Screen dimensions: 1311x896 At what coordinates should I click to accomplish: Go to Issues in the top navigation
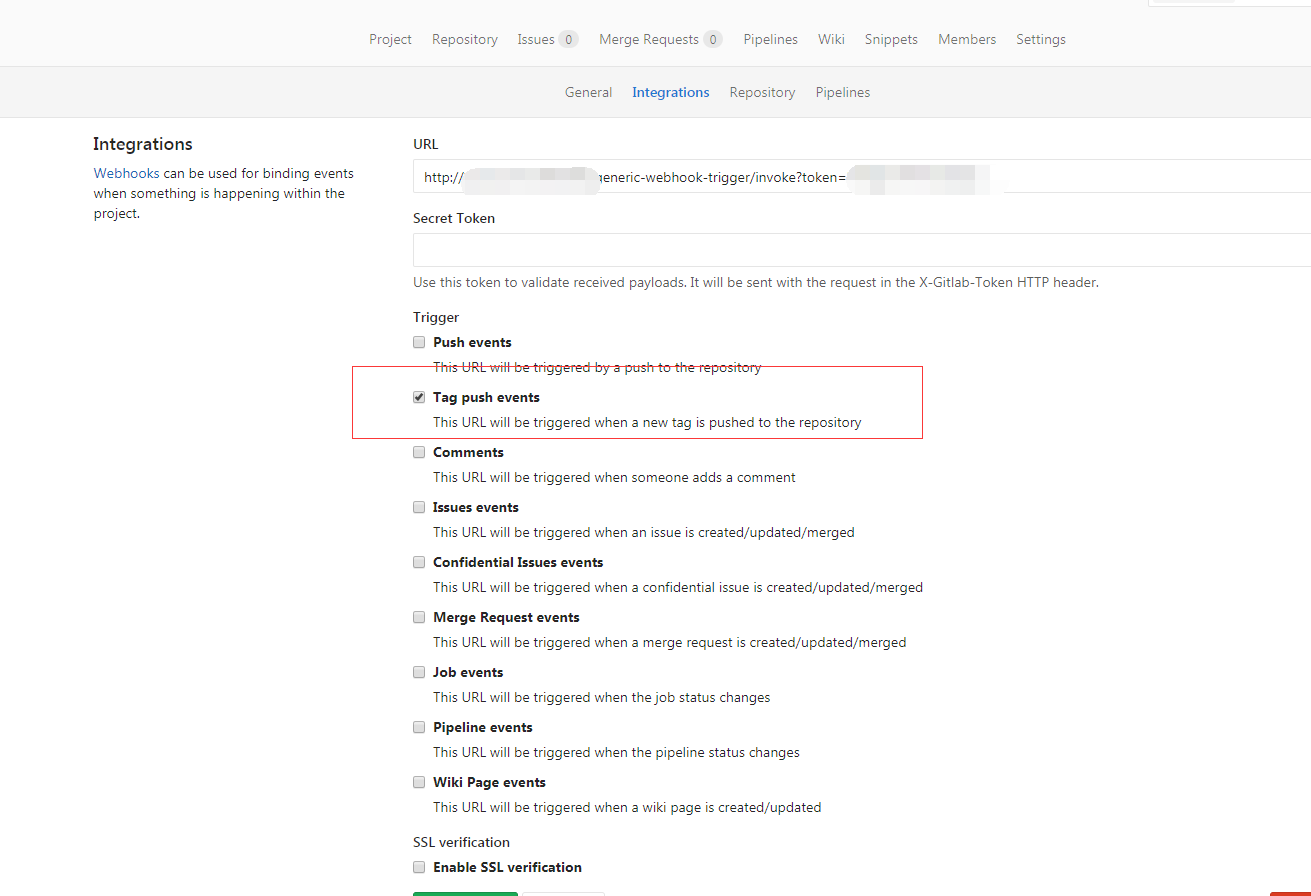pyautogui.click(x=536, y=39)
